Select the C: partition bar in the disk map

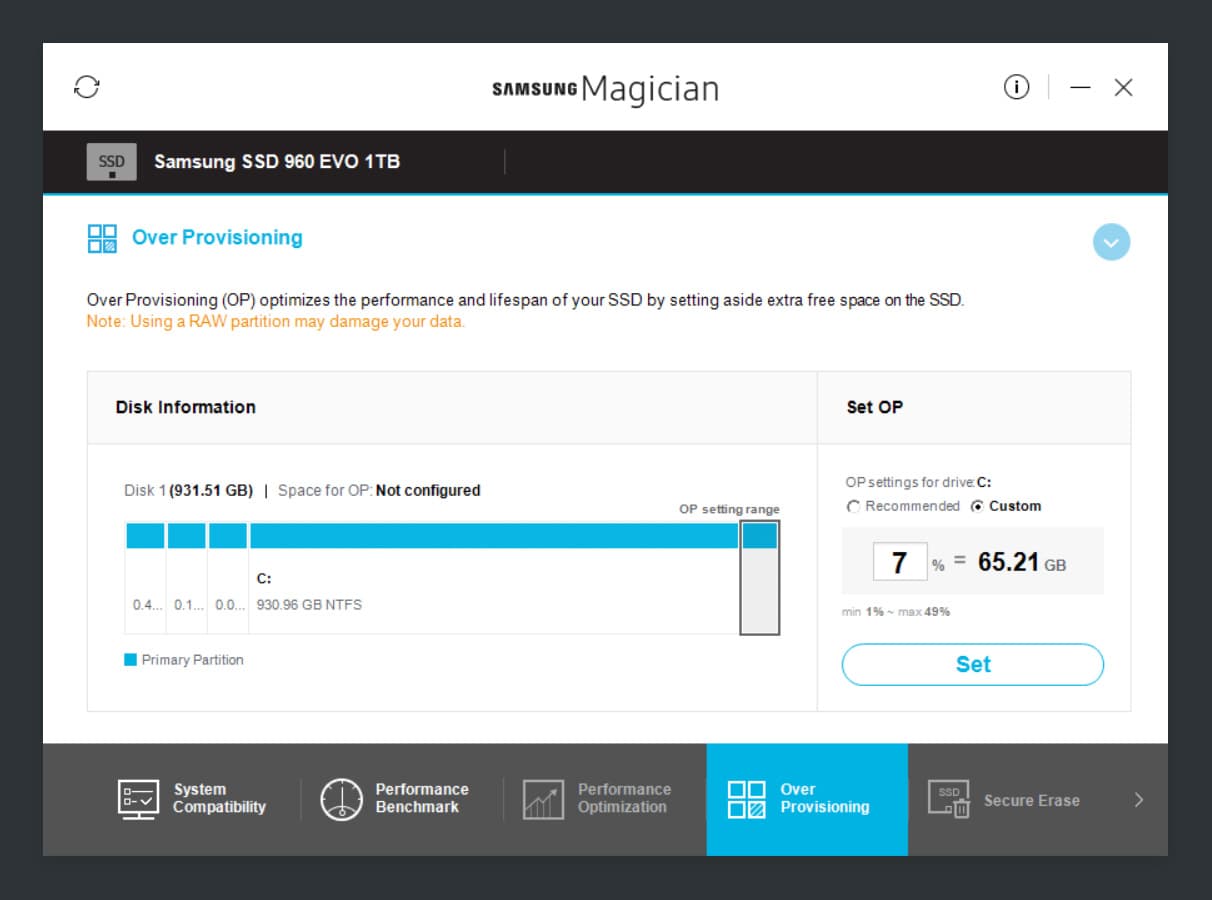[494, 536]
